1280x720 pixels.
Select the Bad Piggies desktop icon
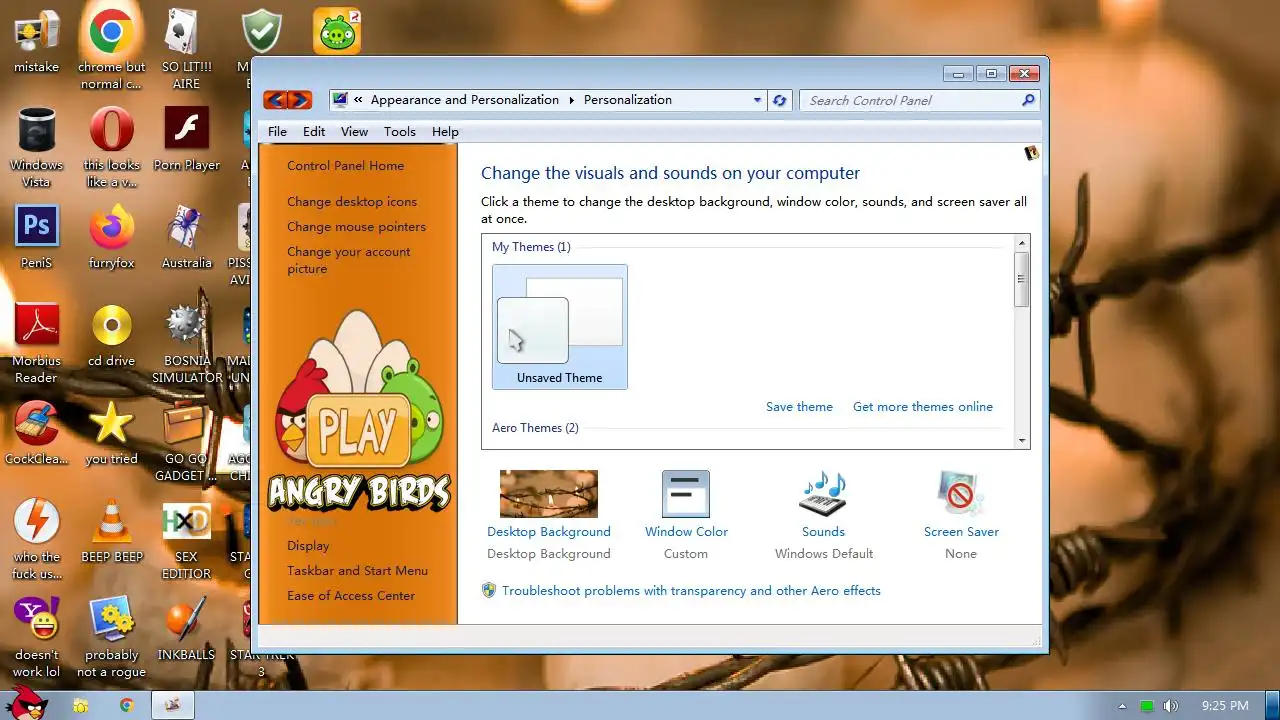click(x=337, y=30)
